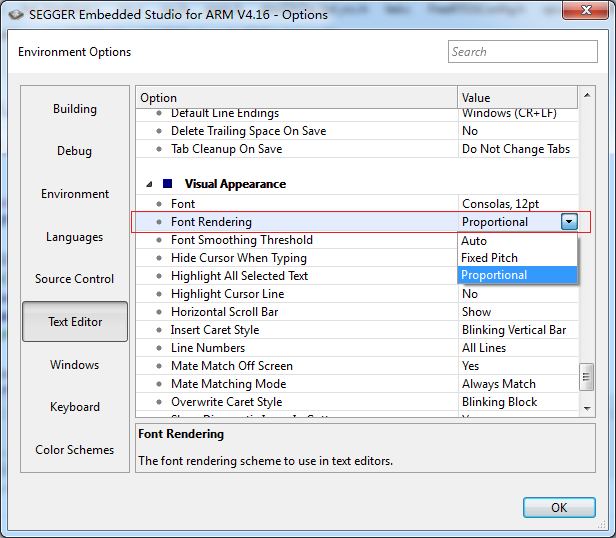Choose Proportional in the dropdown list
Screen dimensions: 616x538
[x=517, y=275]
